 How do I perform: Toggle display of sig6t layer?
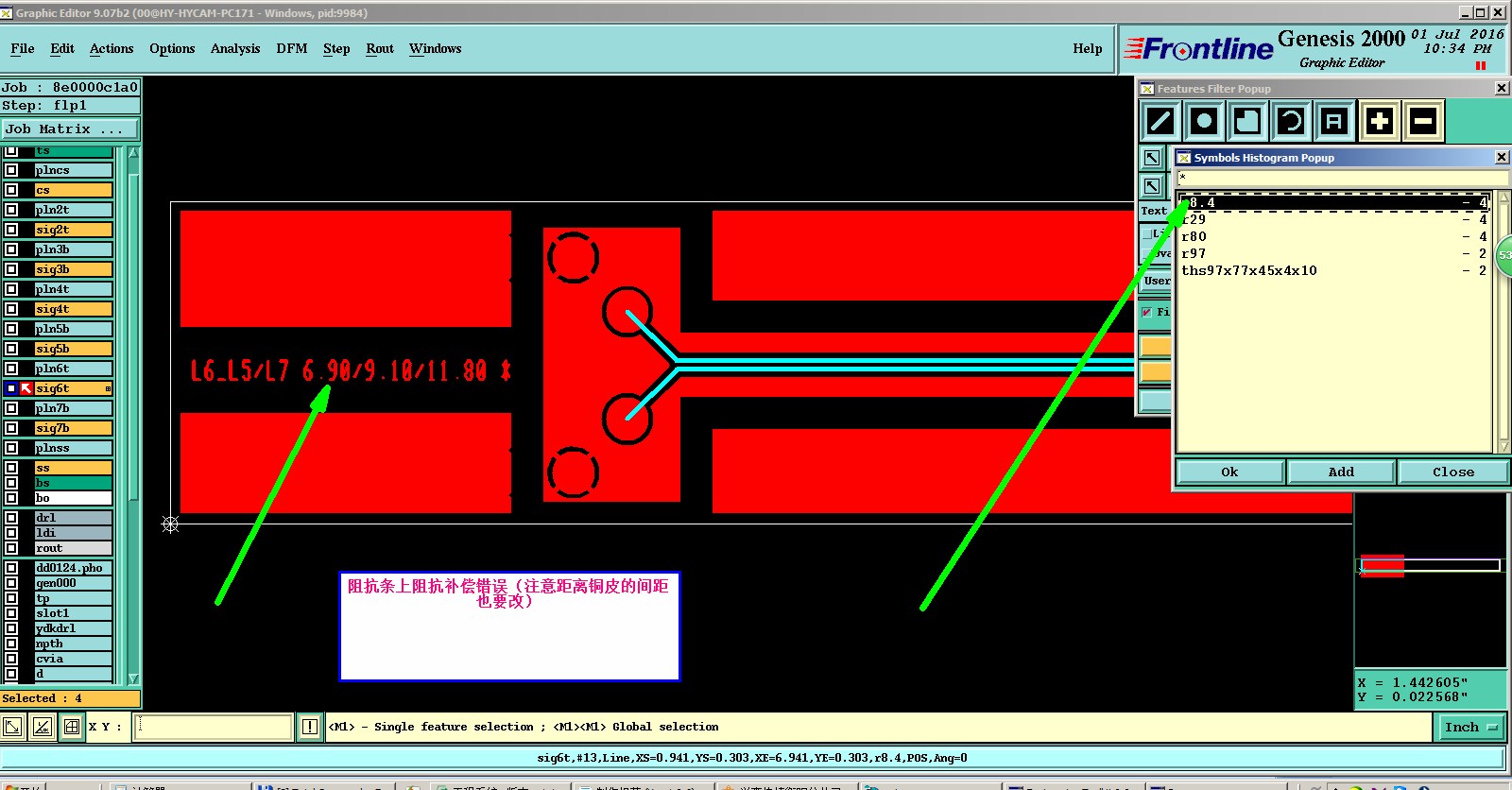11,388
